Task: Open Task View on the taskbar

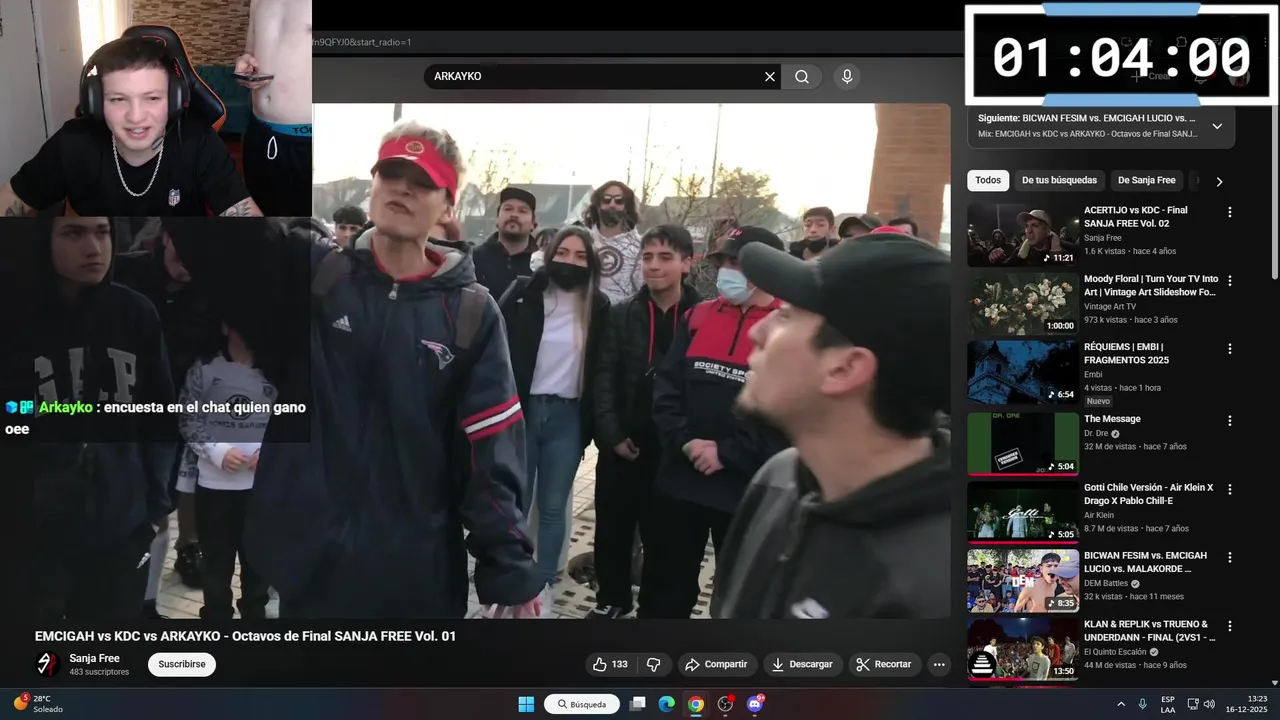Action: (x=637, y=704)
